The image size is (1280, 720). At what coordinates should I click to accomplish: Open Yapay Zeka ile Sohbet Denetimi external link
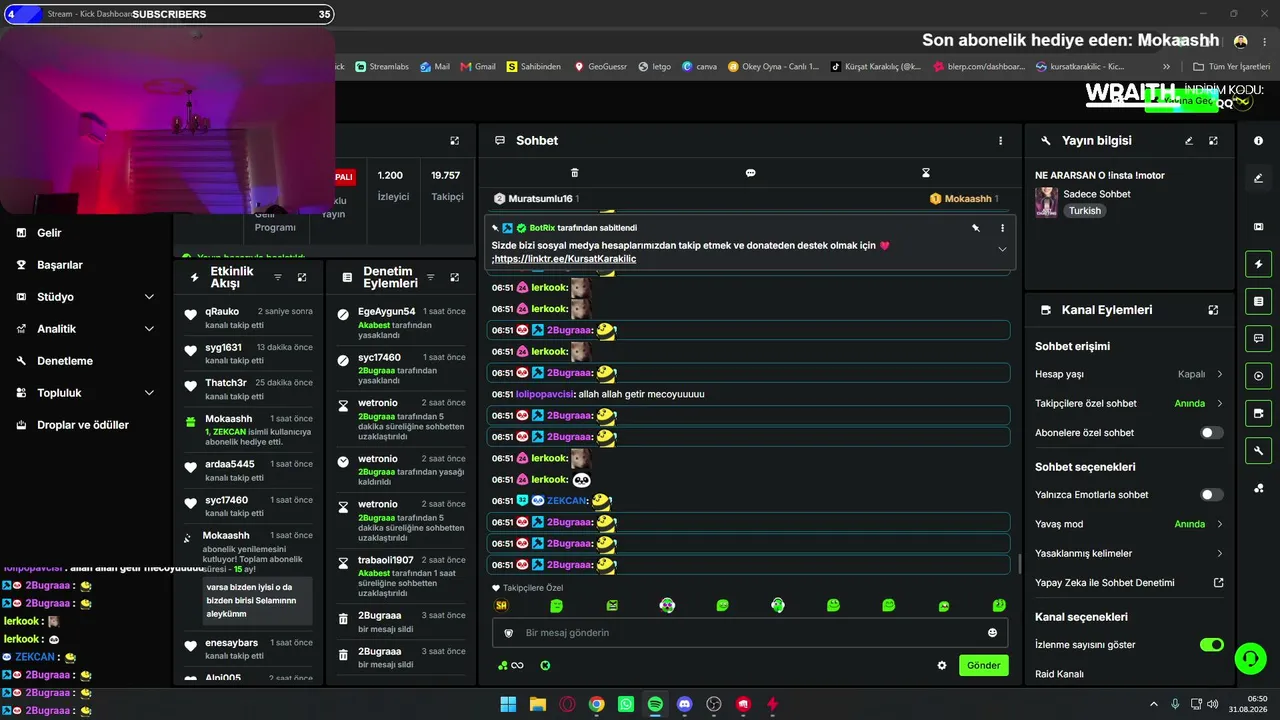tap(1218, 583)
